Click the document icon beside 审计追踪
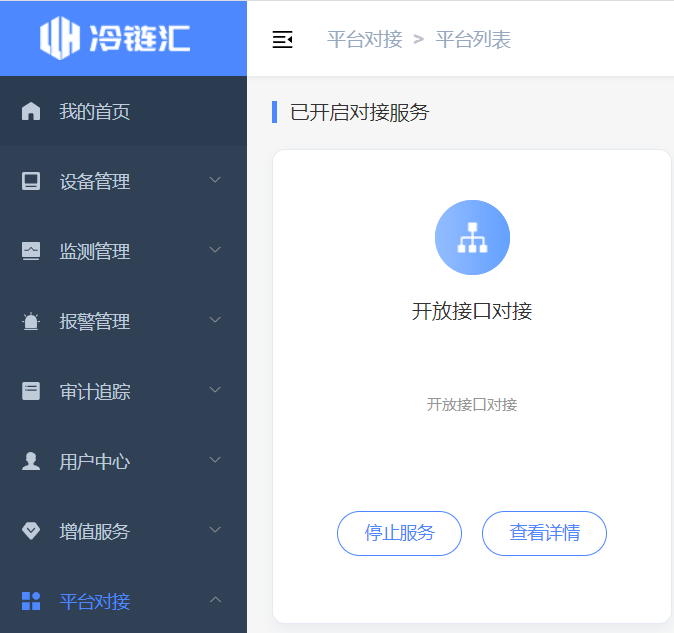 pos(31,391)
